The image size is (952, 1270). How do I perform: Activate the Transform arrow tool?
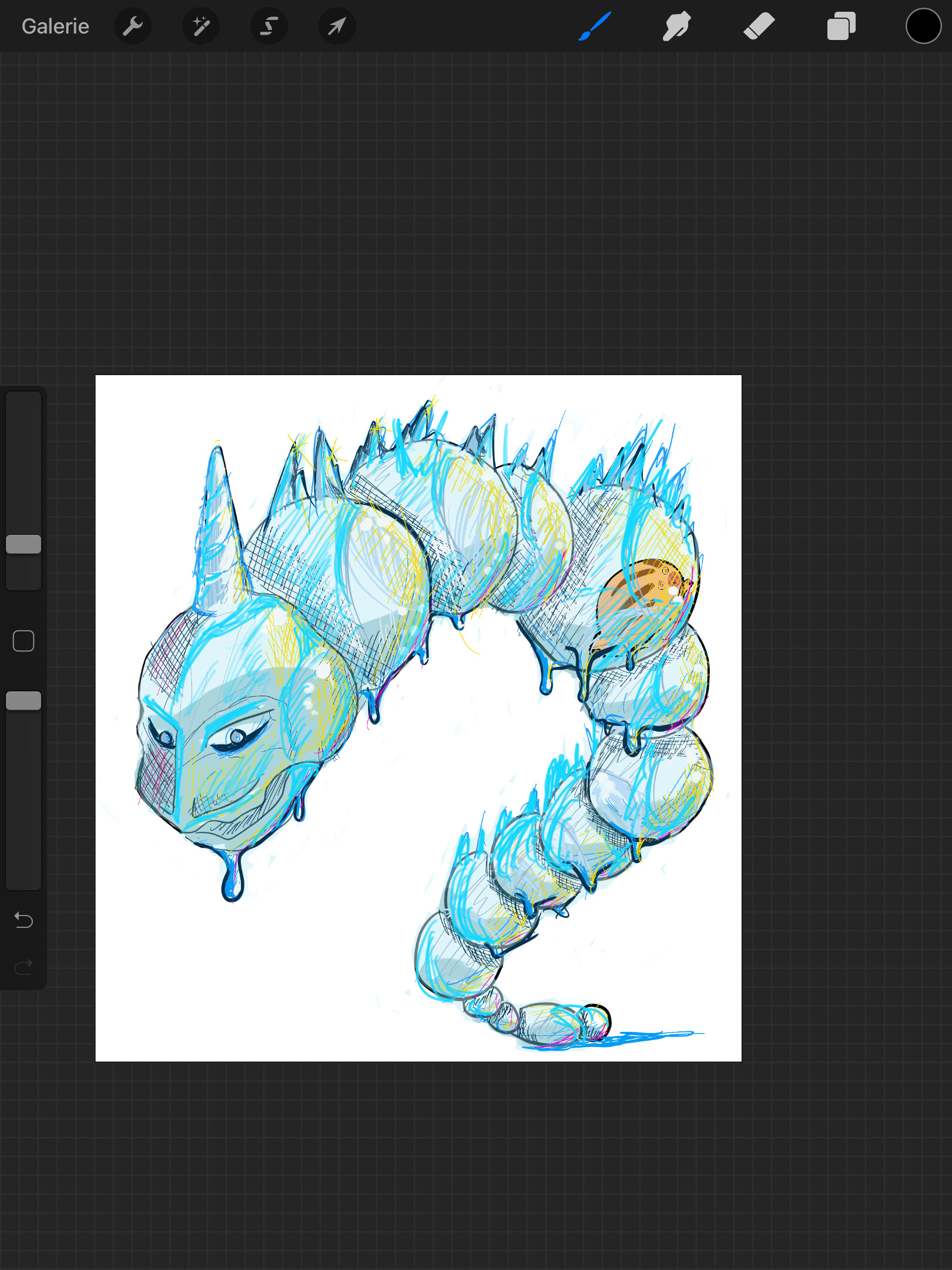(x=337, y=26)
